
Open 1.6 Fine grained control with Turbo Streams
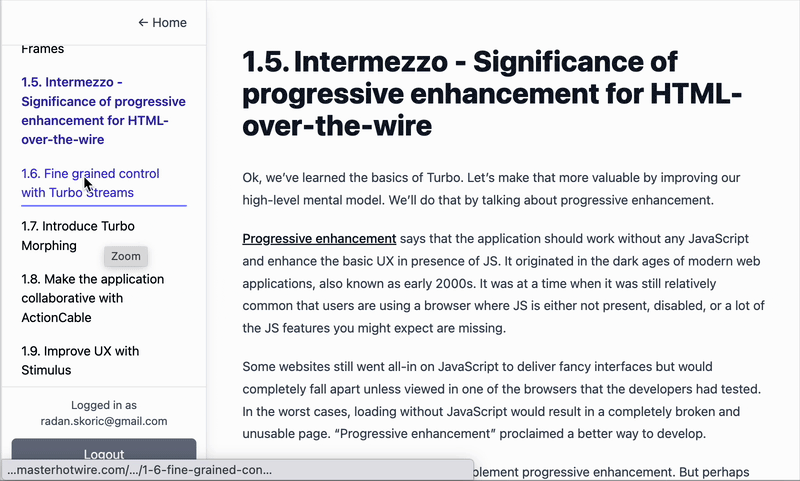(x=90, y=183)
